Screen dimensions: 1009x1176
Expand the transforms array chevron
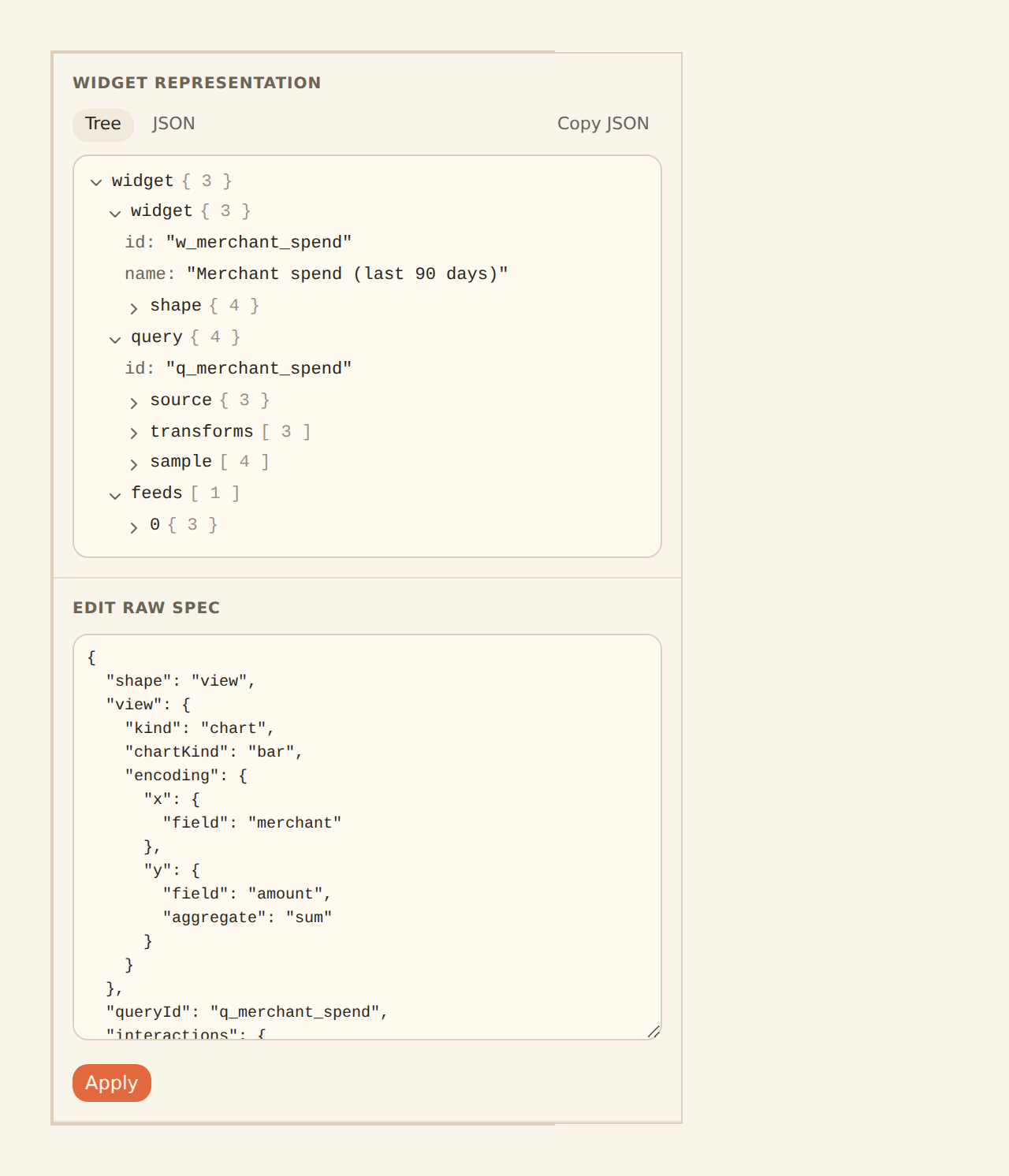coord(134,433)
